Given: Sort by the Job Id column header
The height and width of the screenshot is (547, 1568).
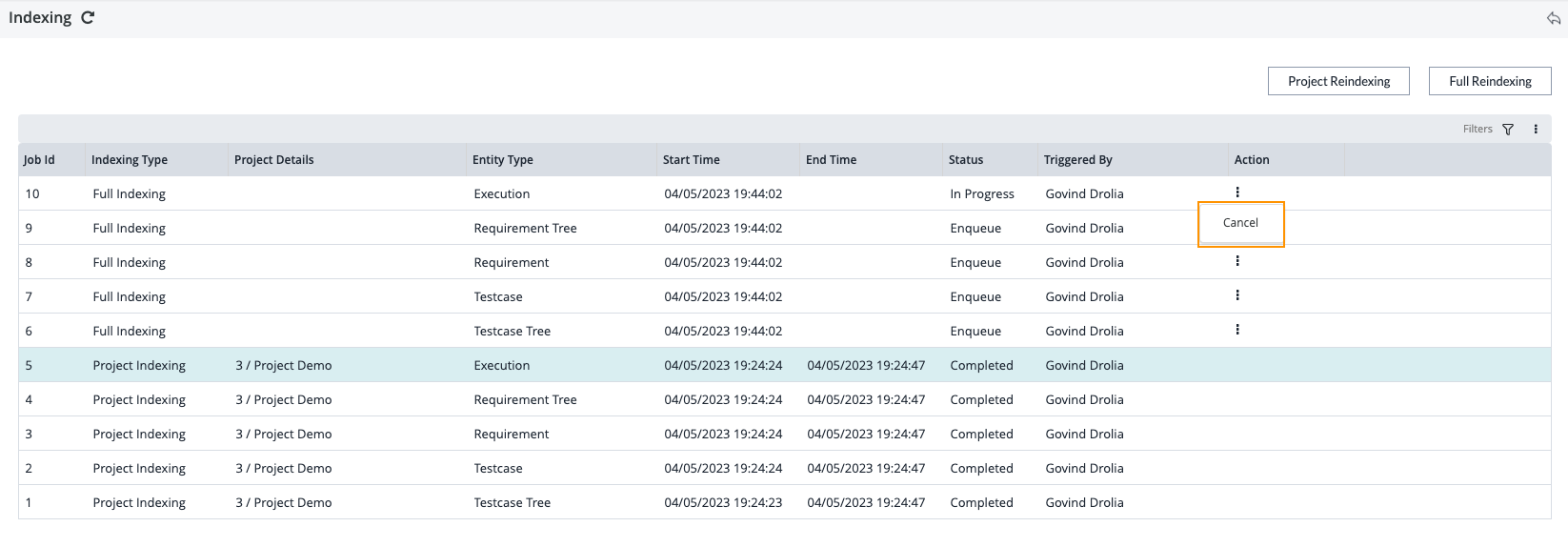Looking at the screenshot, I should [40, 160].
